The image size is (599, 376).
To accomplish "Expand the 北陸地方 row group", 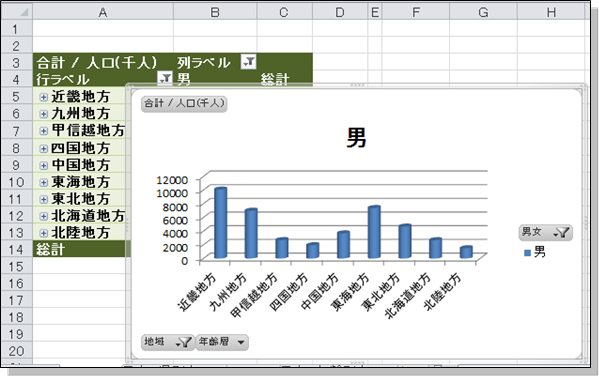I will click(44, 233).
